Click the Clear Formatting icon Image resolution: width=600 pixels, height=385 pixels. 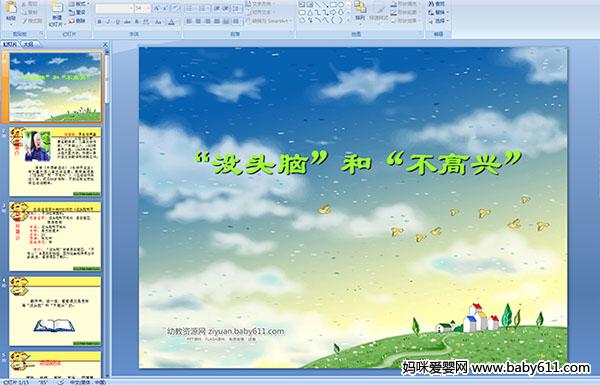pyautogui.click(x=175, y=8)
